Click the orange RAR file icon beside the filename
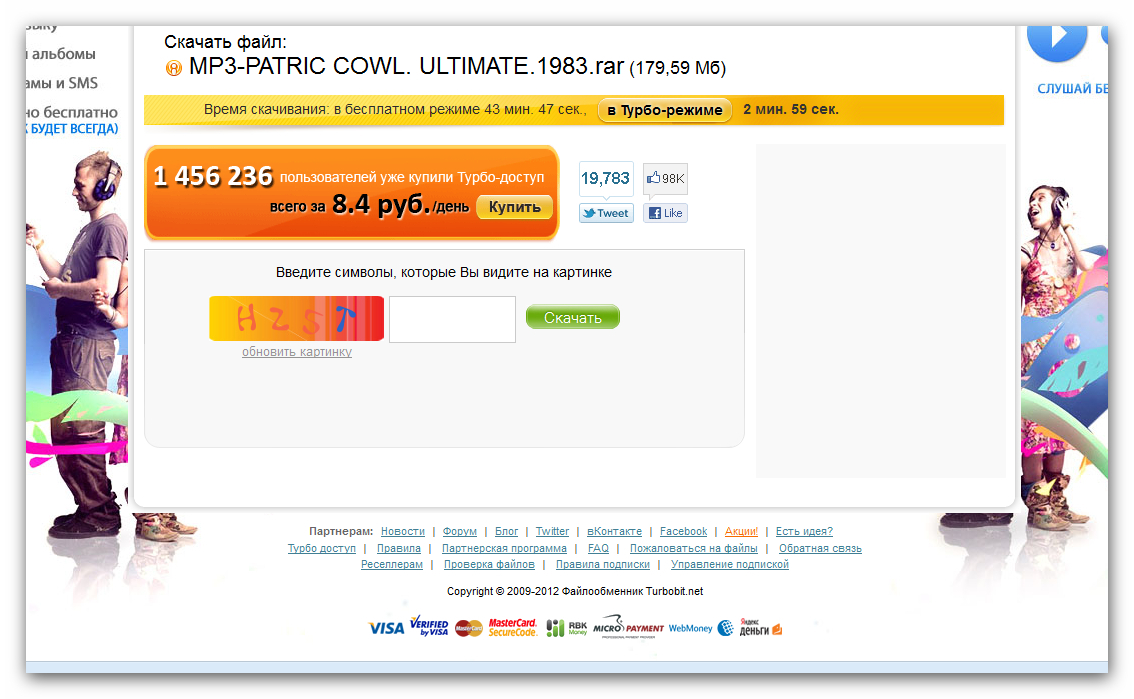Image resolution: width=1134 pixels, height=699 pixels. pyautogui.click(x=174, y=68)
